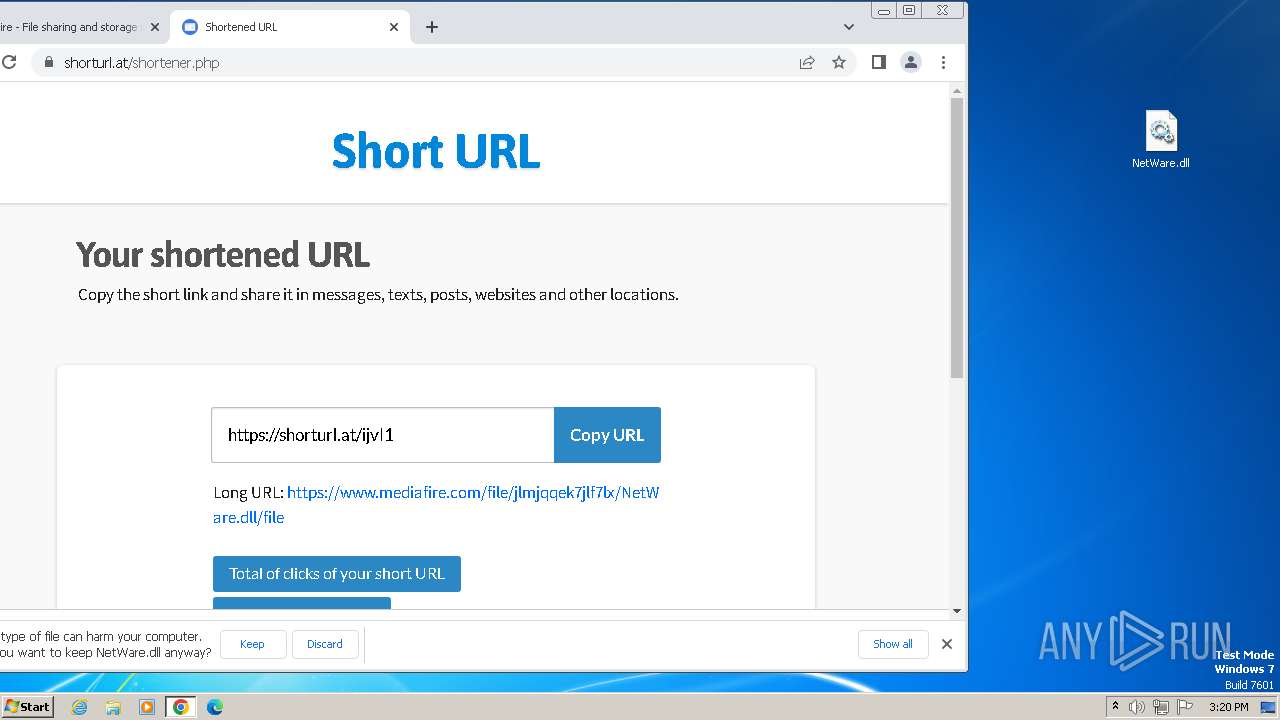Screen dimensions: 1280x720
Task: Close the Shortened URL tab
Action: coord(394,27)
